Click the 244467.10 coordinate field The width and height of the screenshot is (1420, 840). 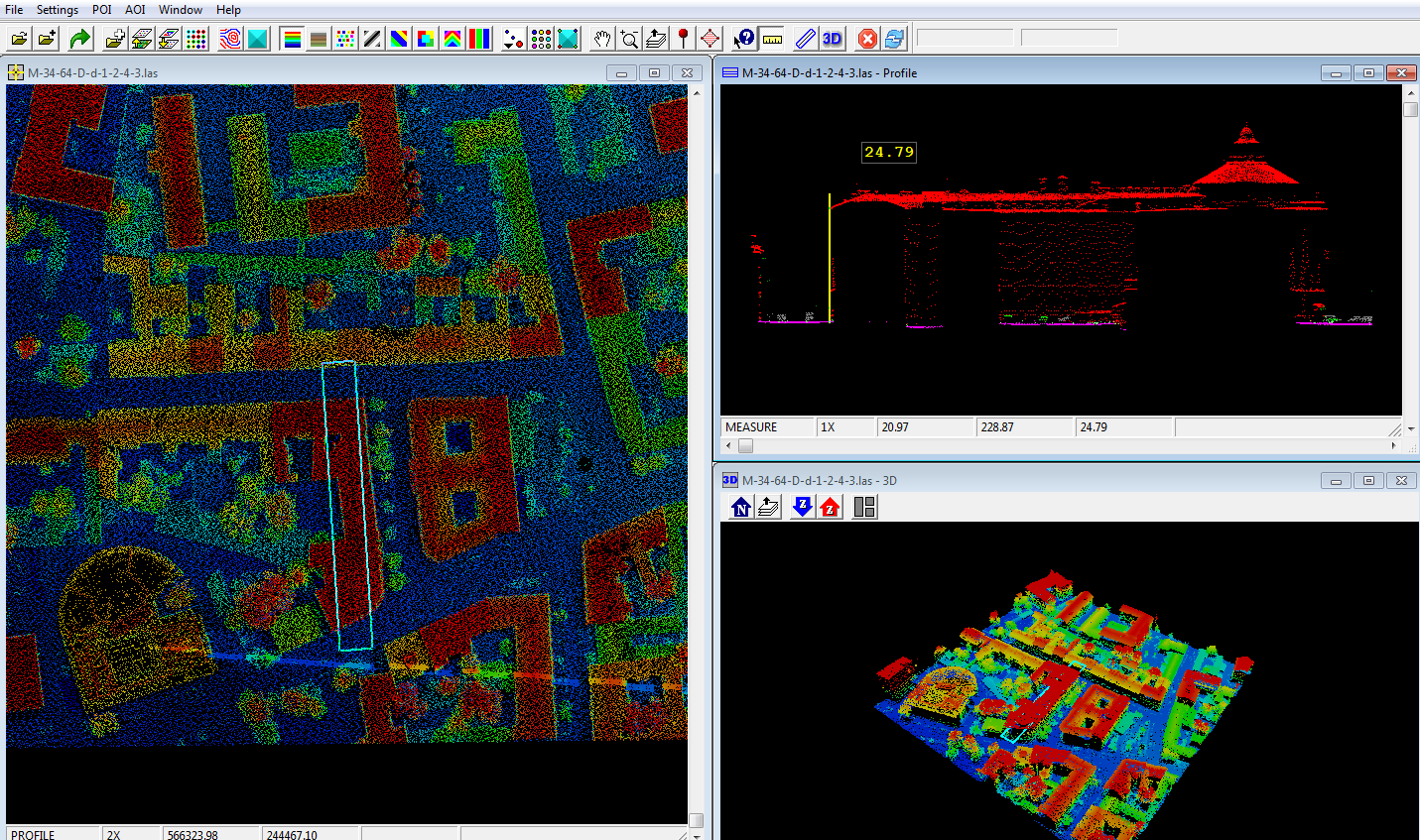tap(311, 835)
